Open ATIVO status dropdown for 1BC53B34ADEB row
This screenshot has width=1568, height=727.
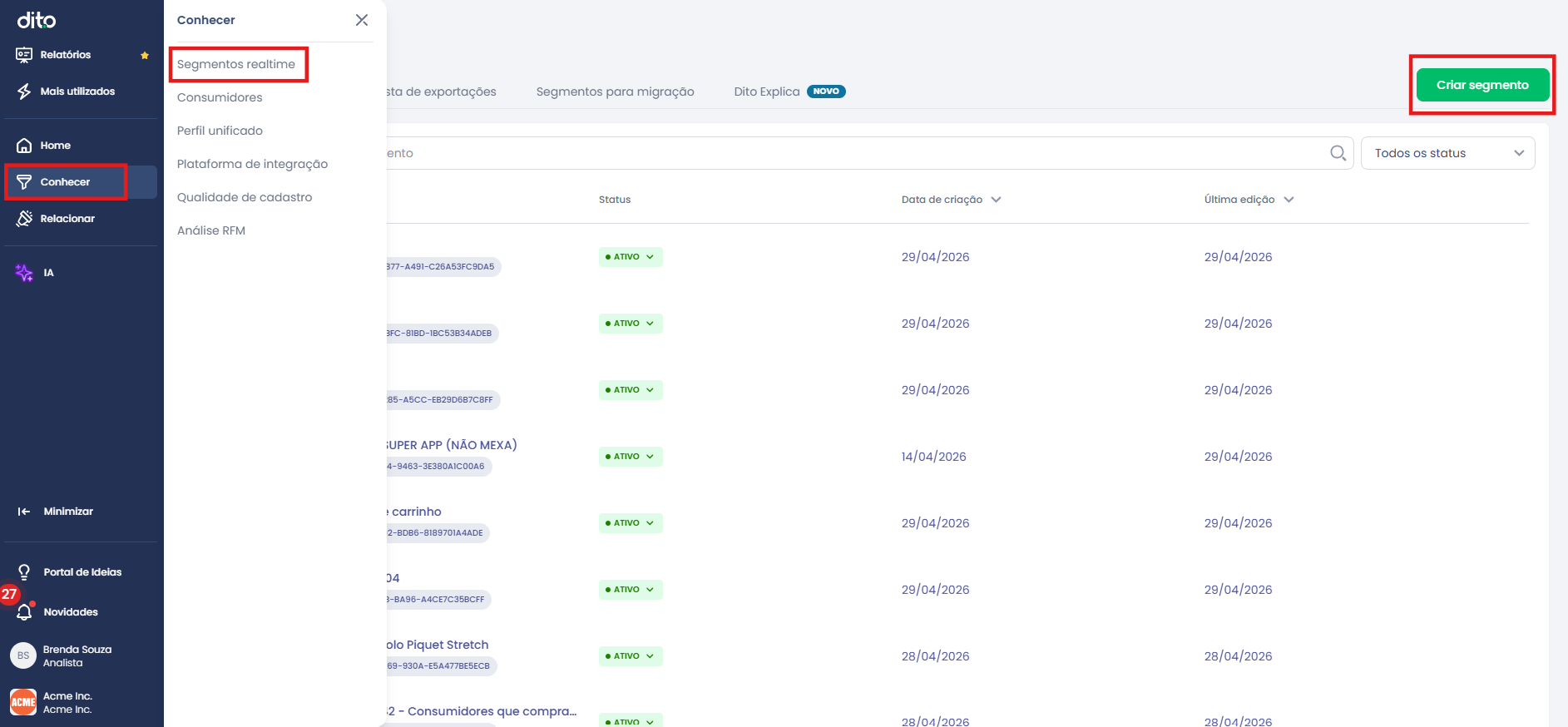click(631, 324)
